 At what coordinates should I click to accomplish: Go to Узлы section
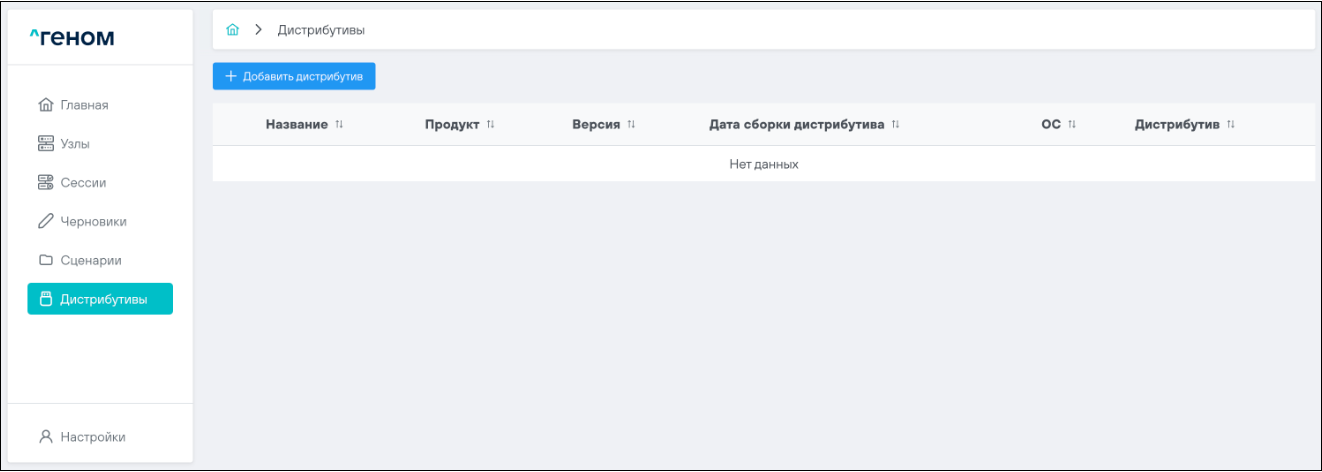[x=74, y=144]
